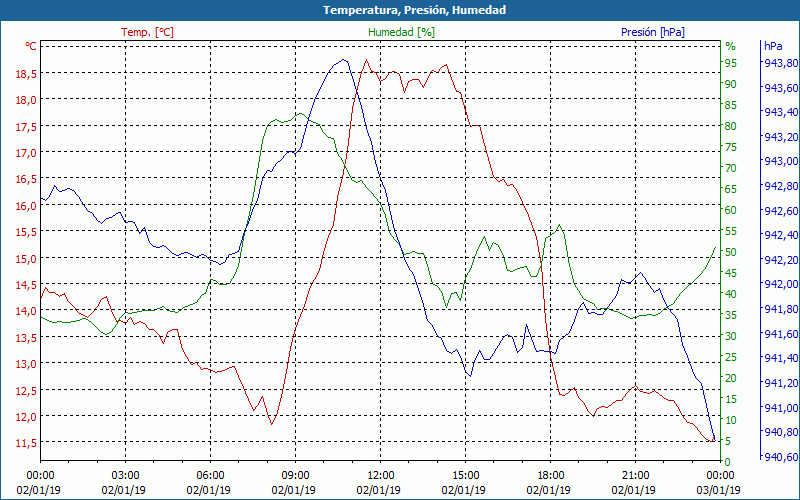
Task: Click pressure axis value 943,80
Action: pos(781,63)
